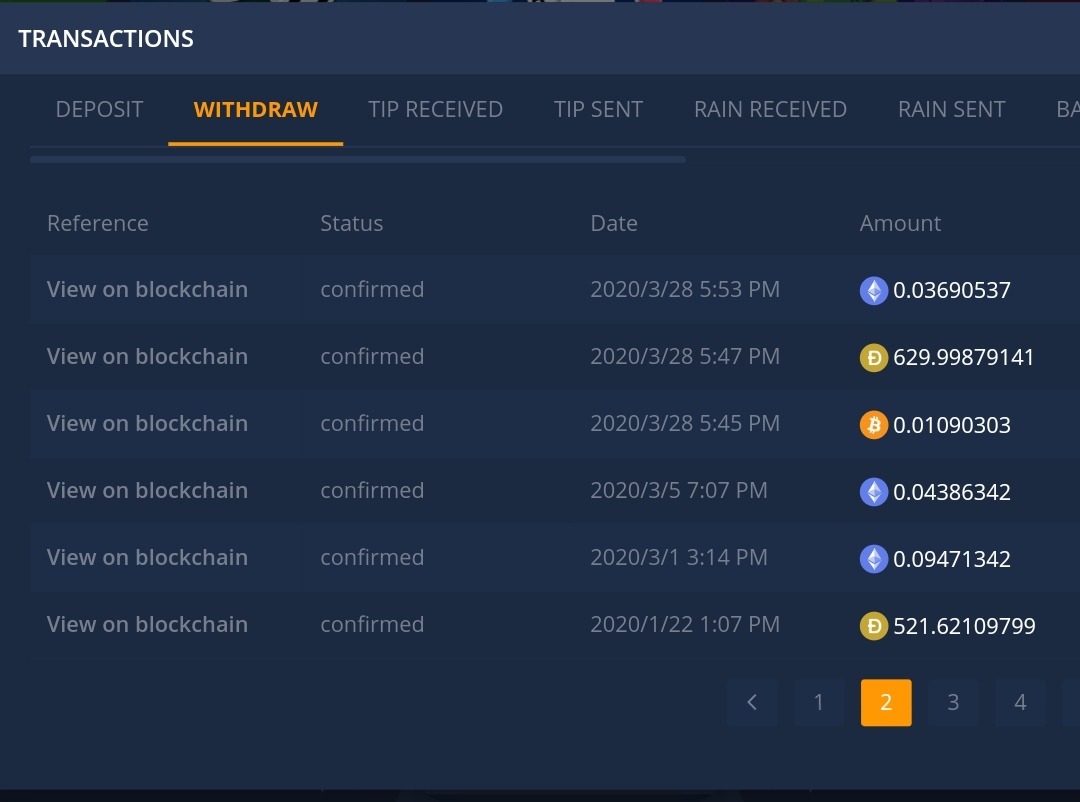View 2020/3/5 transaction on blockchain
The width and height of the screenshot is (1080, 802).
147,490
